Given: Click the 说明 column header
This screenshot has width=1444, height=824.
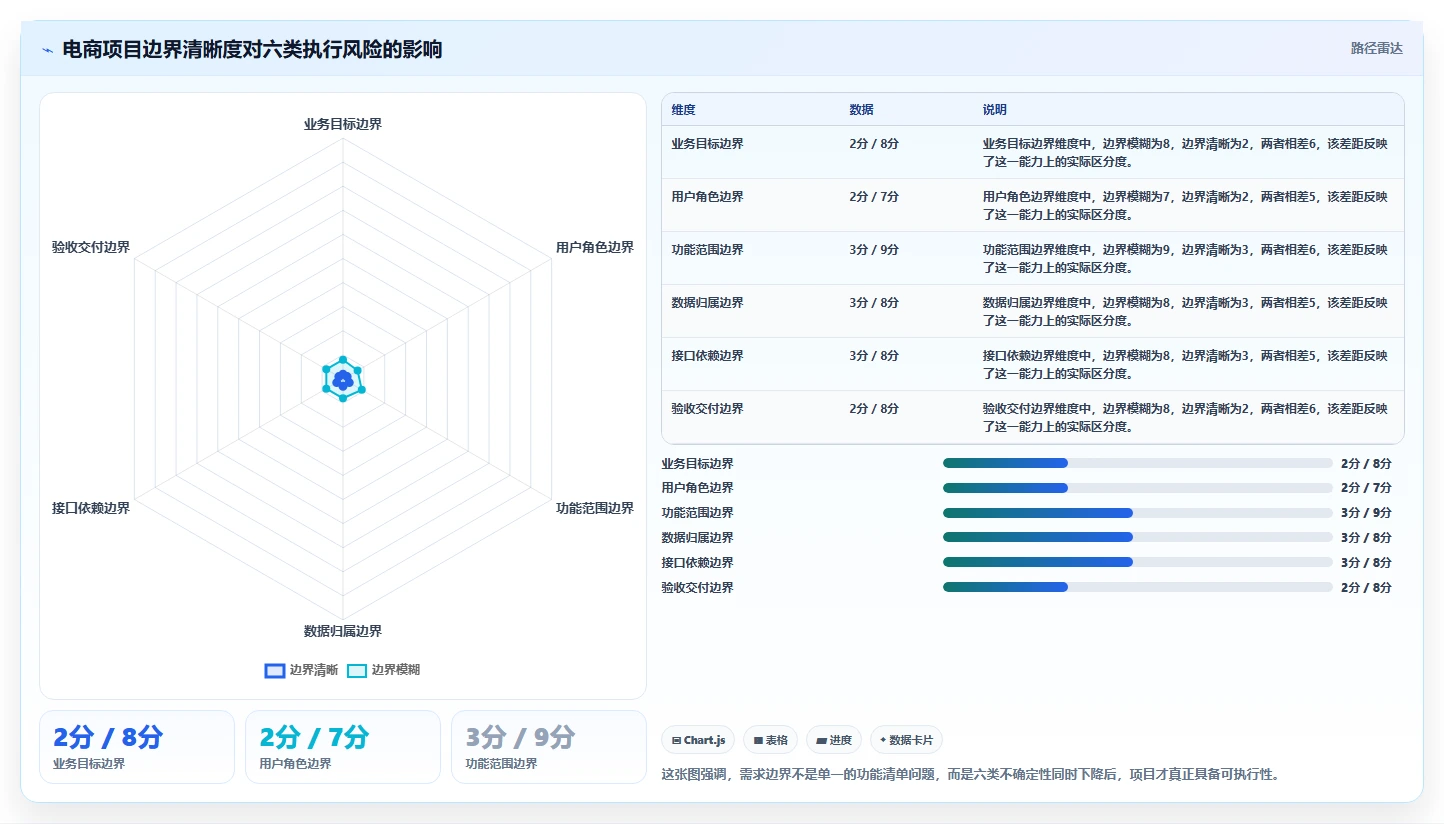Looking at the screenshot, I should coord(995,110).
